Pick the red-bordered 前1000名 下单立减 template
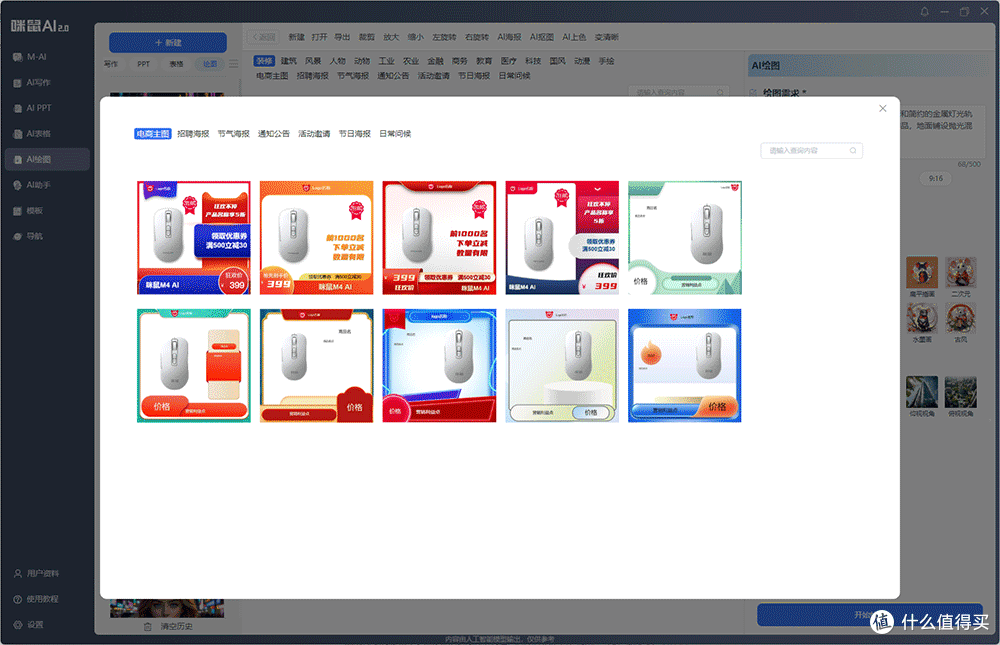Image resolution: width=1000 pixels, height=645 pixels. click(439, 237)
